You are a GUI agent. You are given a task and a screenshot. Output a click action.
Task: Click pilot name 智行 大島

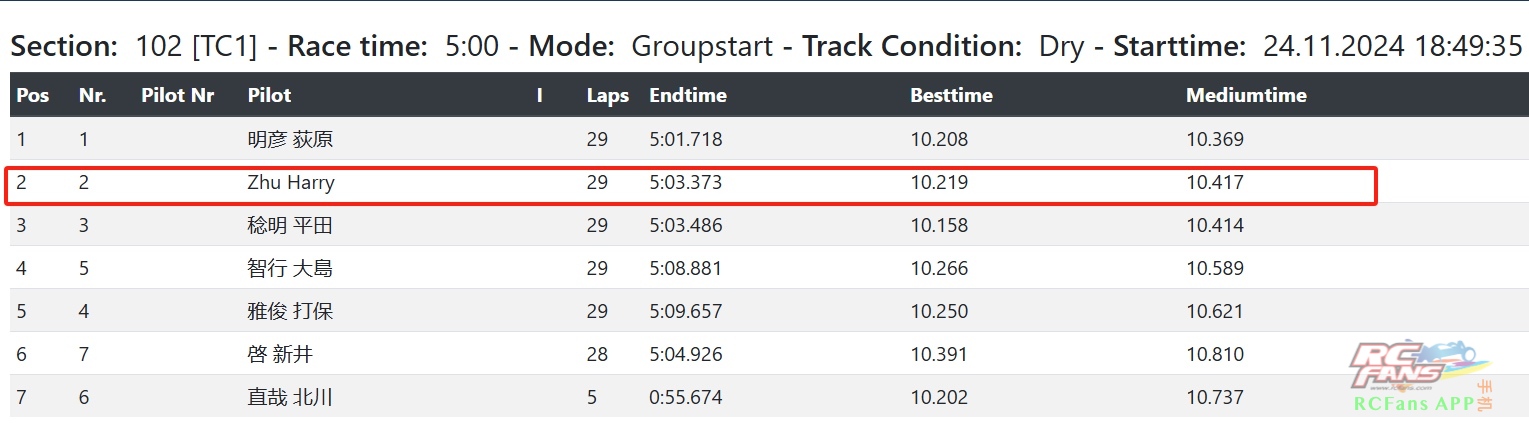[290, 269]
